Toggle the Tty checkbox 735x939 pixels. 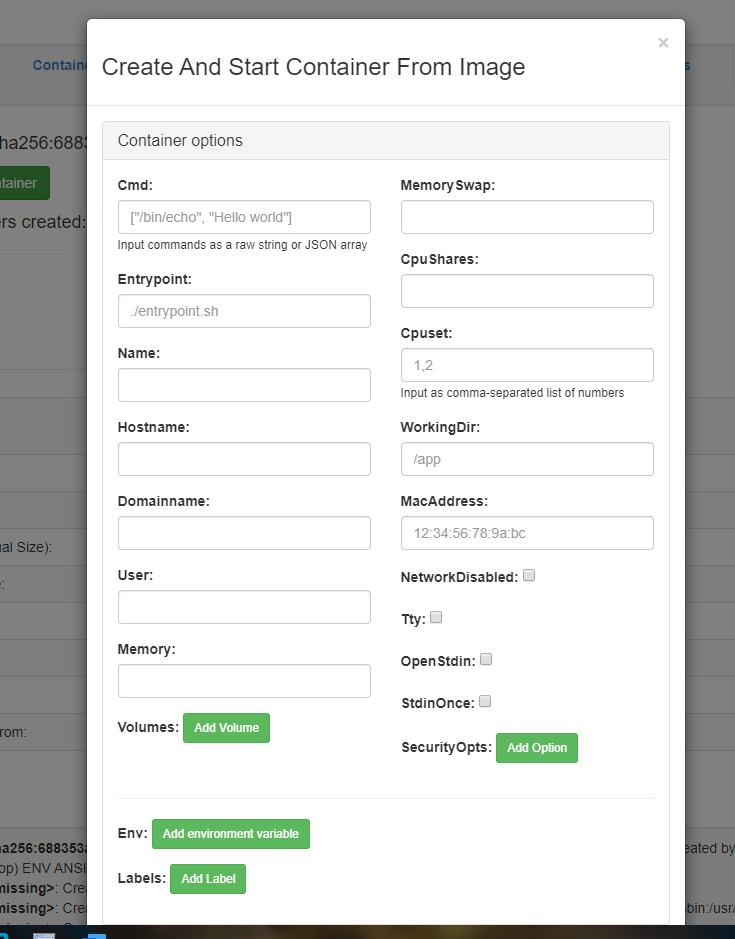click(436, 617)
